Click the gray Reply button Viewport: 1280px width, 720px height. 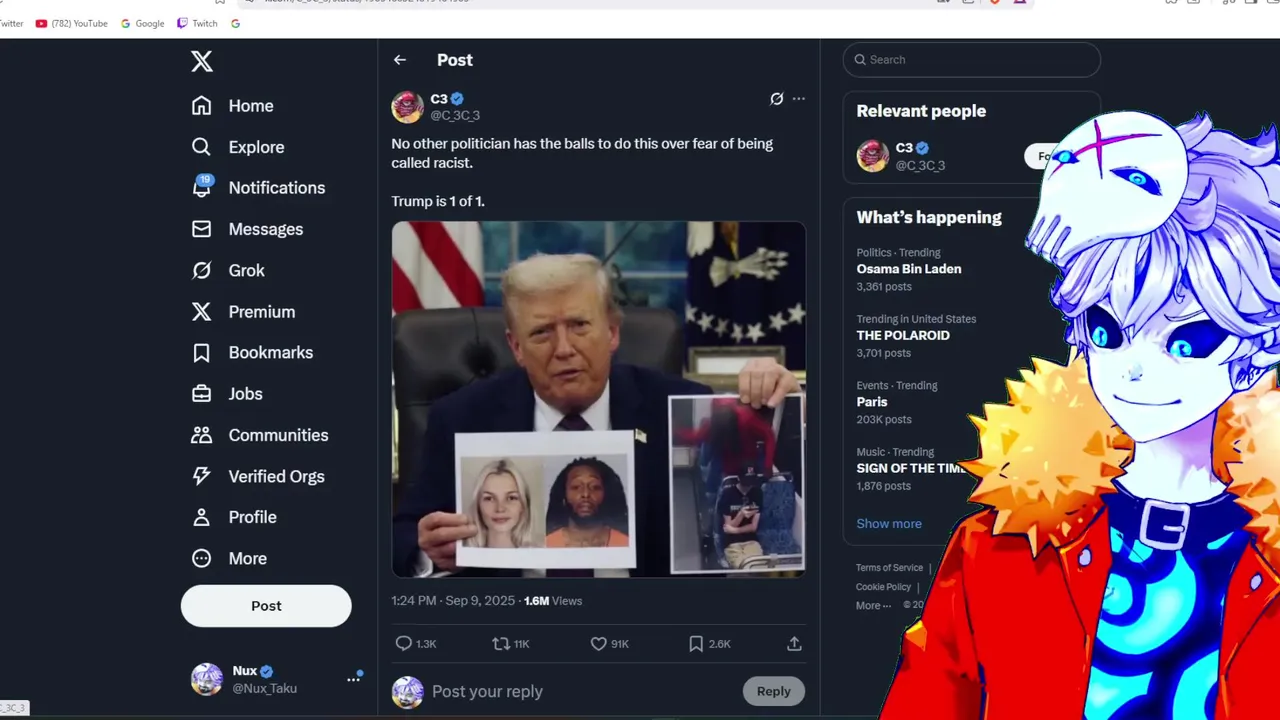point(773,691)
